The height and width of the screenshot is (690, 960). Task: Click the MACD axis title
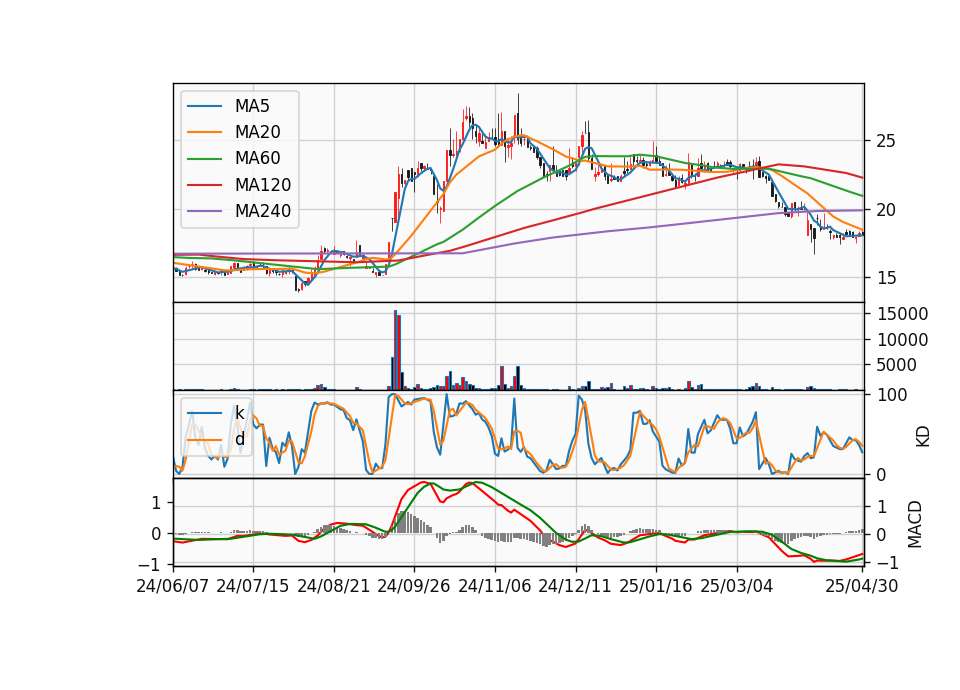[915, 524]
